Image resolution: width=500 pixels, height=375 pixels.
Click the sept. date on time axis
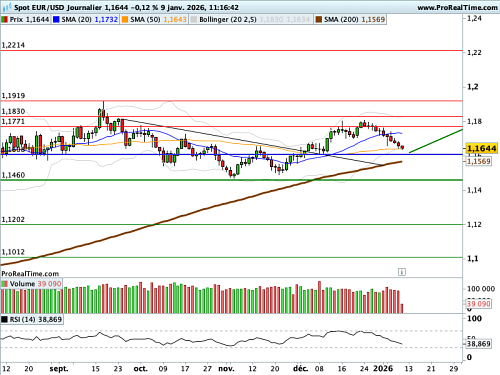(59, 369)
